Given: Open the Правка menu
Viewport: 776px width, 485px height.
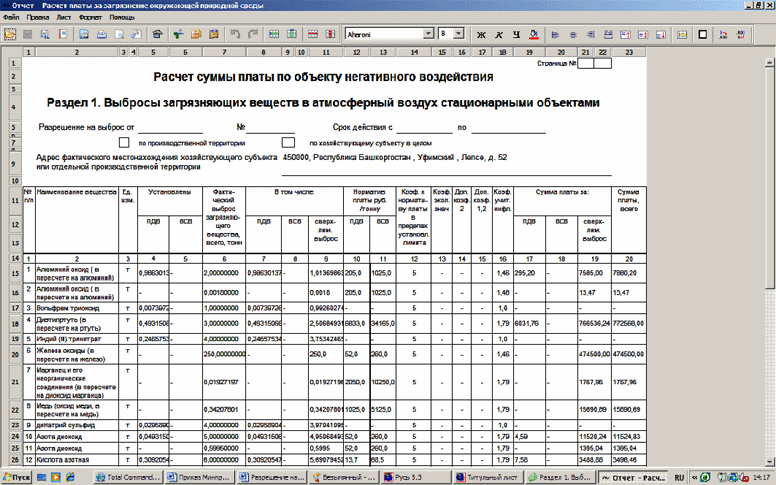Looking at the screenshot, I should click(x=38, y=17).
